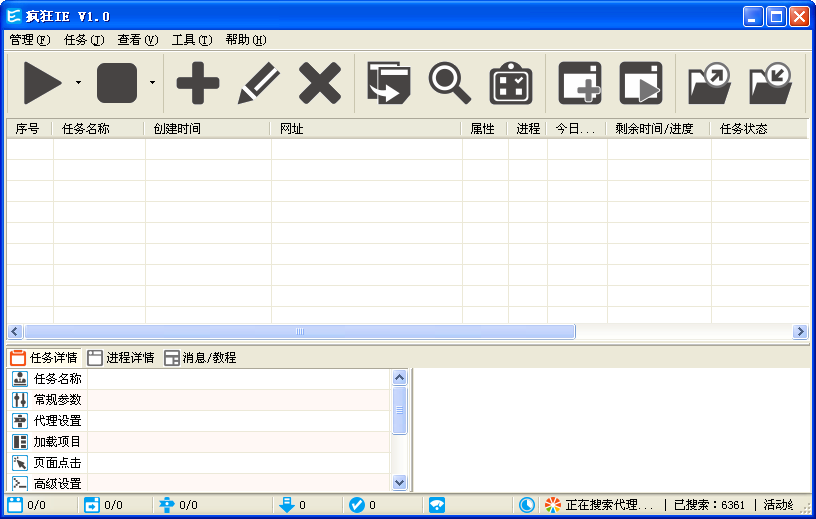
Task: Delete task using the X toolbar icon
Action: [x=320, y=83]
